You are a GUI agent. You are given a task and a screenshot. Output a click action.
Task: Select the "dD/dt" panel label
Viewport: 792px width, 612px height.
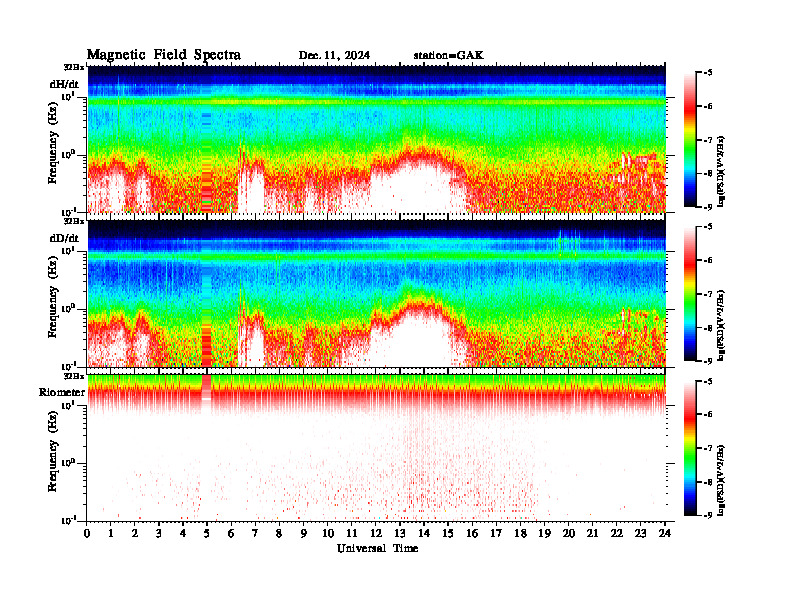64,238
